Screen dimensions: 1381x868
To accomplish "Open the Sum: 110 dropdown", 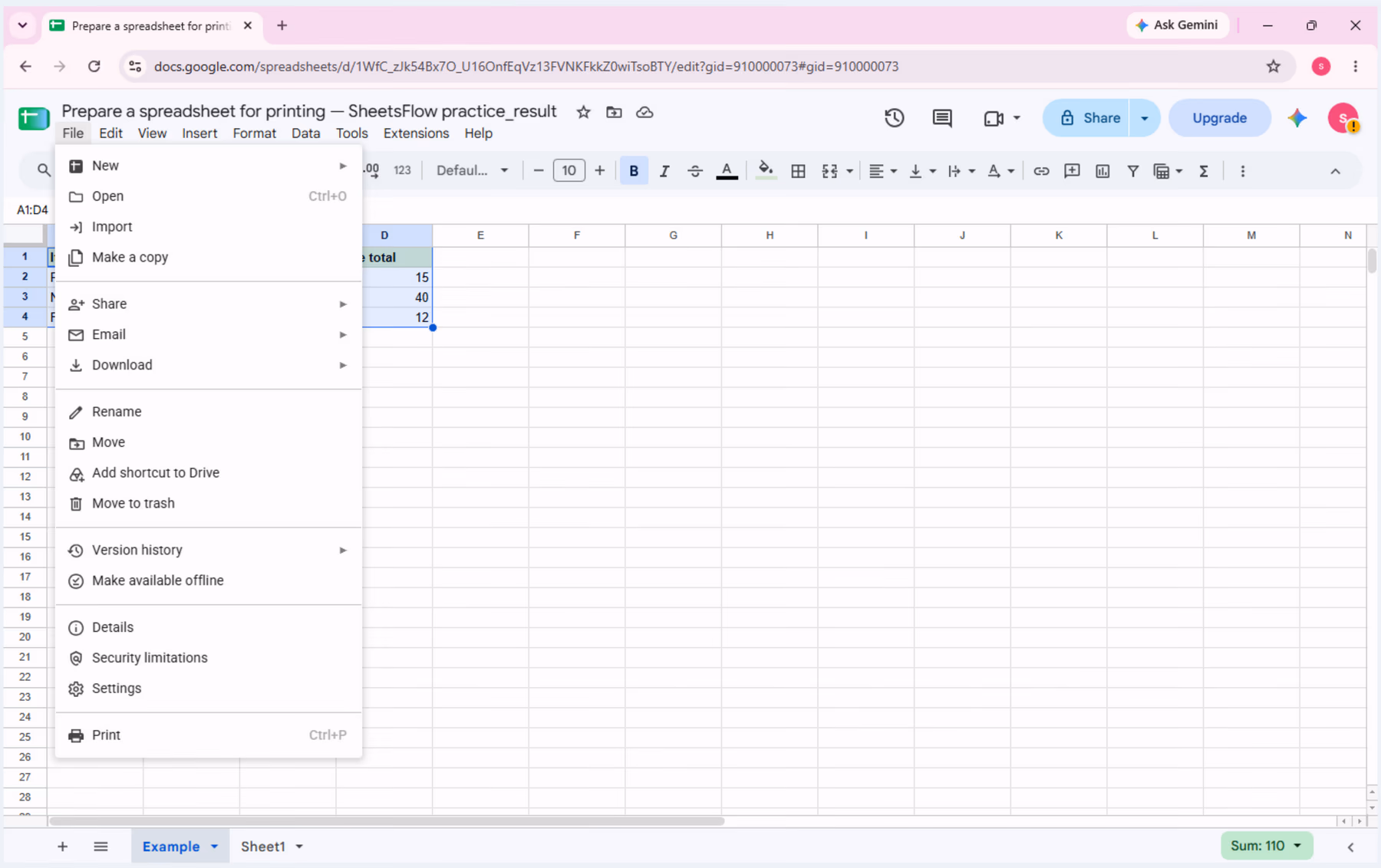I will tap(1266, 846).
